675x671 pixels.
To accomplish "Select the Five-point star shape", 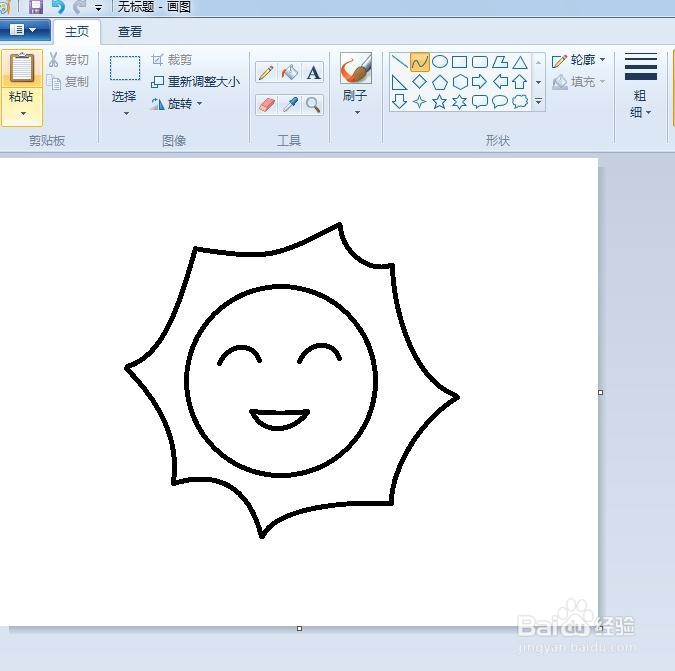I will click(440, 102).
